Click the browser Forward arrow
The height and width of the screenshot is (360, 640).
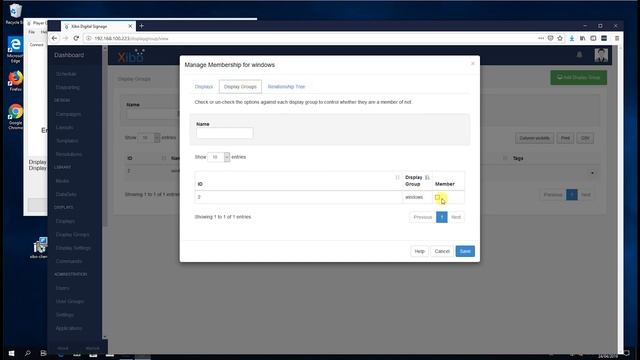65,38
